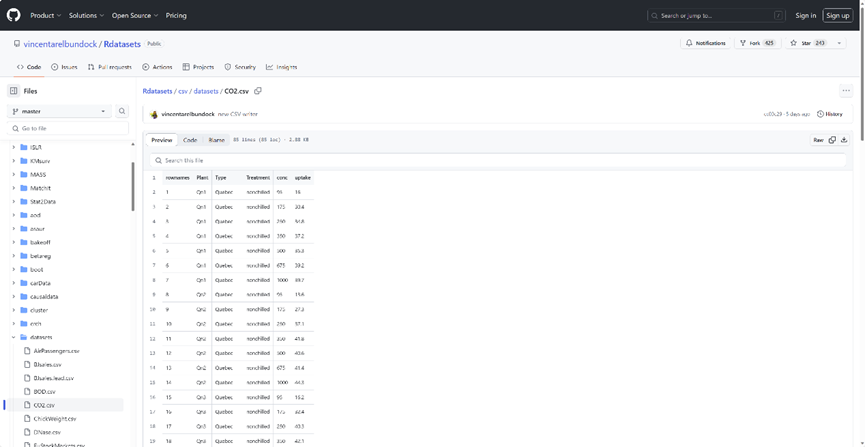Click Sign in
865x447 pixels.
coord(805,15)
